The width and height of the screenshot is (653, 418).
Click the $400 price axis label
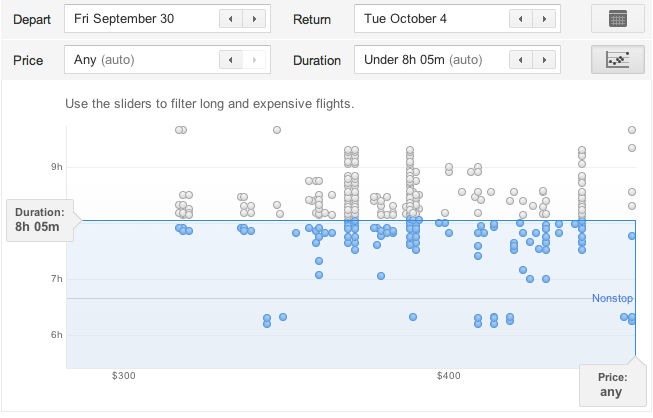tap(448, 376)
